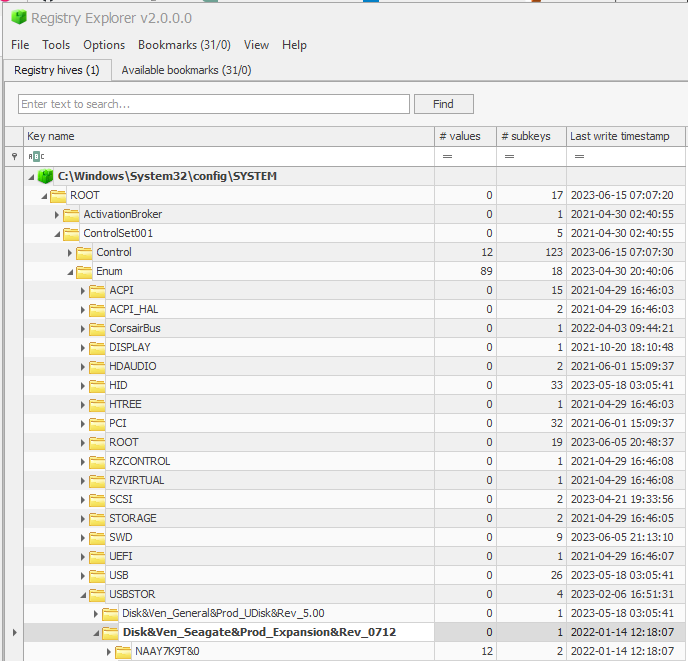Click the STORAGE folder icon
688x661 pixels.
(x=97, y=519)
